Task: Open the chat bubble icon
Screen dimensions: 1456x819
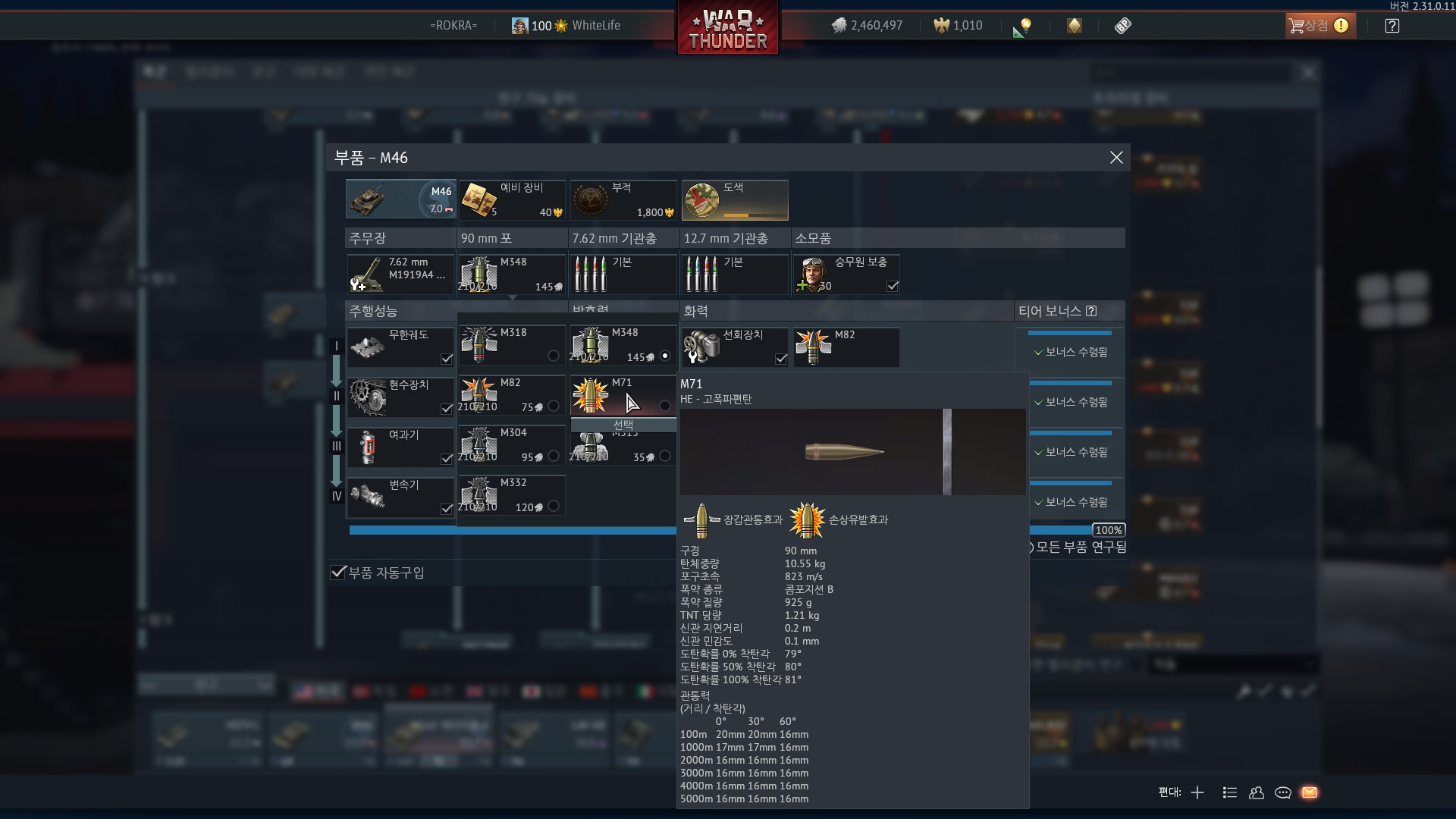Action: coord(1283,792)
